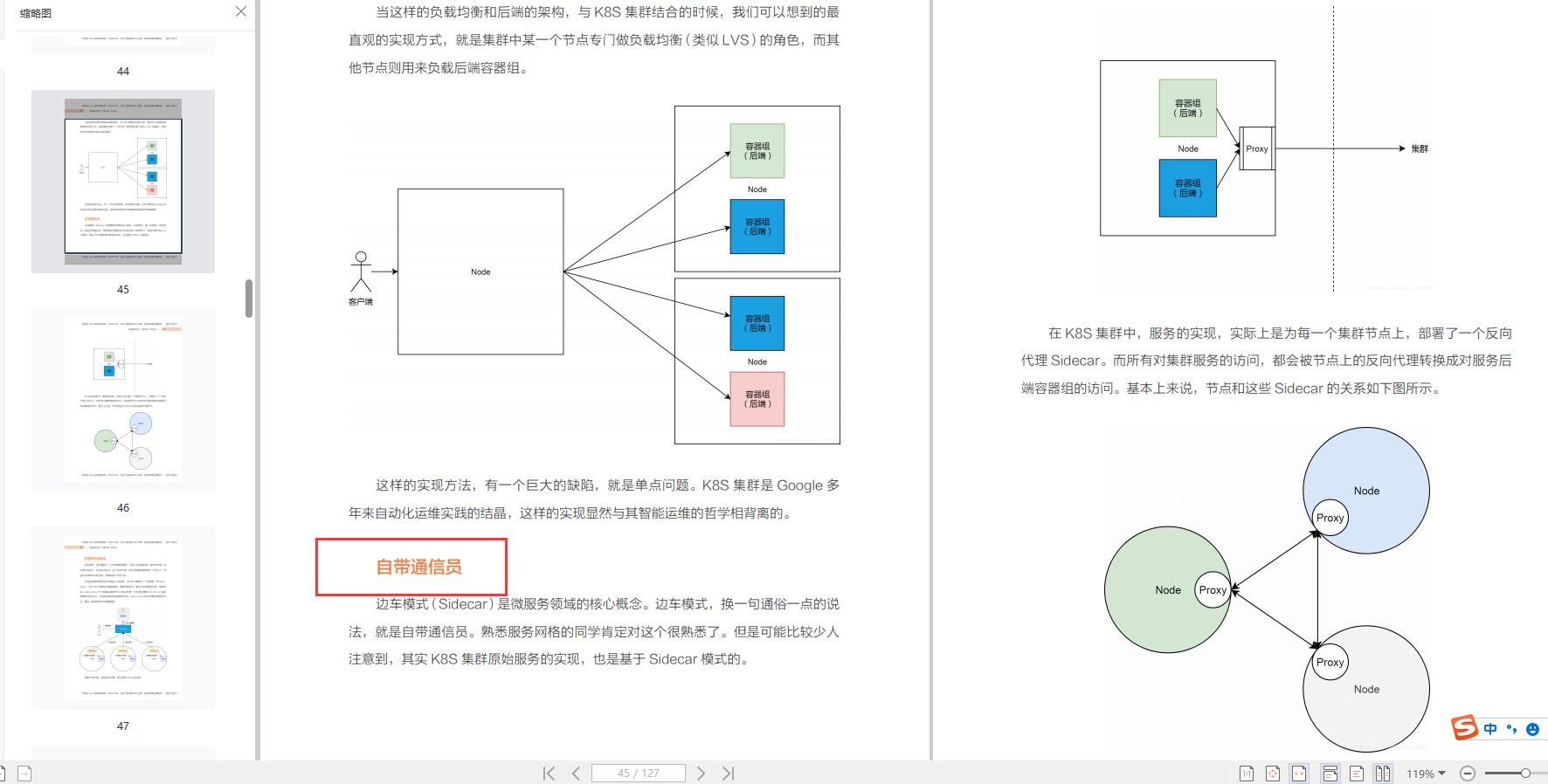This screenshot has height=784, width=1548.
Task: Fit the page to window
Action: 1273,774
